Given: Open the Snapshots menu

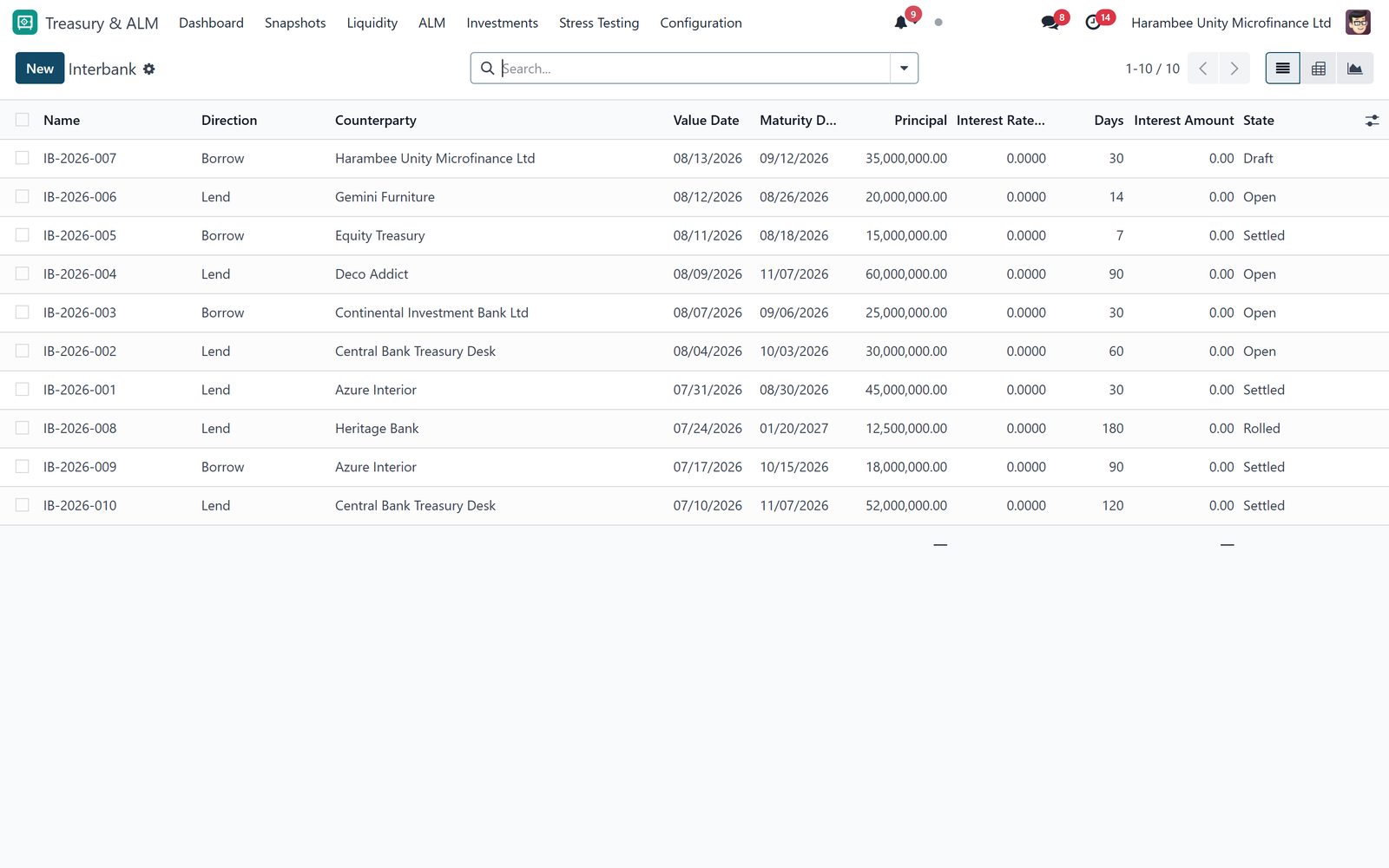Looking at the screenshot, I should pyautogui.click(x=295, y=23).
